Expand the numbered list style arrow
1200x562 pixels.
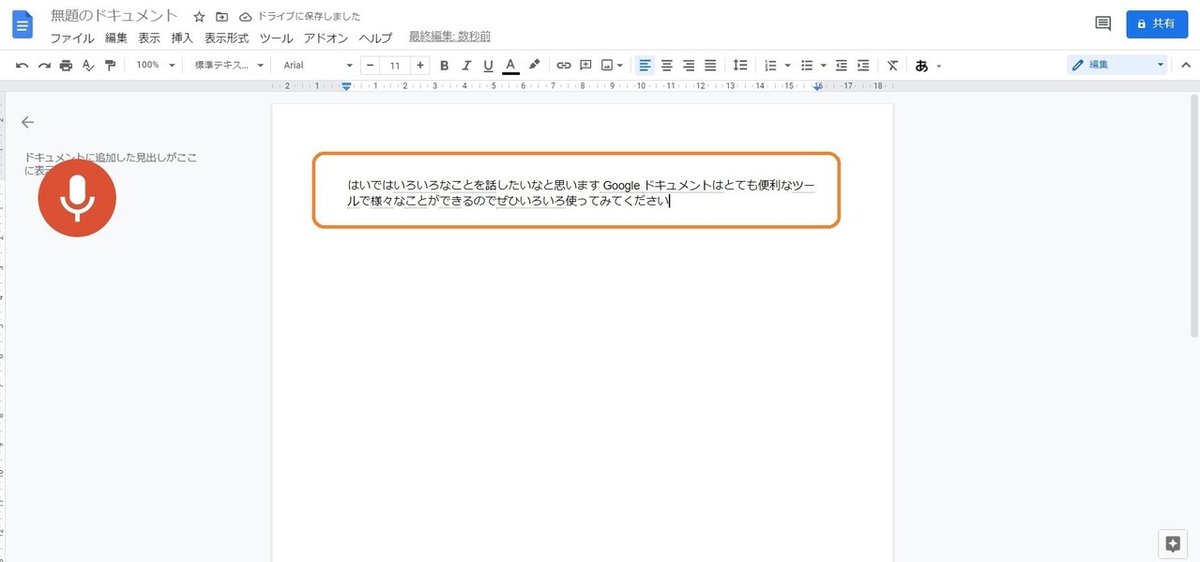pos(787,65)
